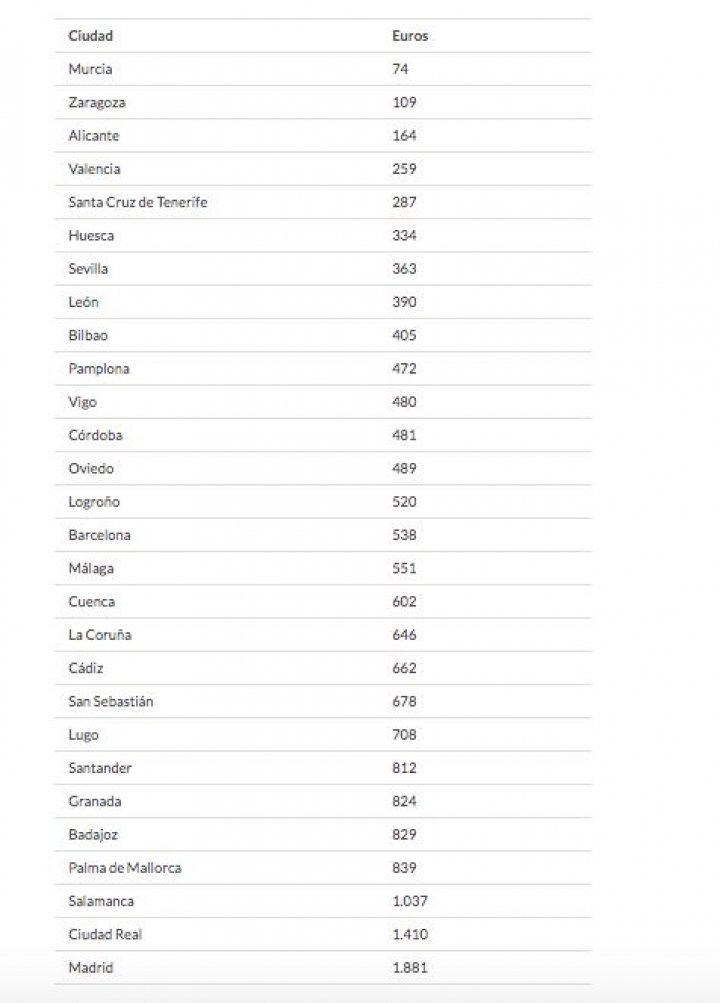Click the 1.881 value for Madrid

(410, 967)
